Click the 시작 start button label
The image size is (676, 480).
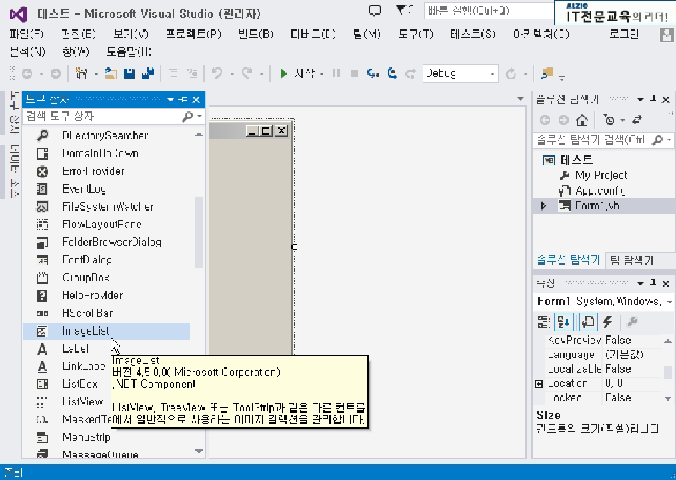coord(304,73)
